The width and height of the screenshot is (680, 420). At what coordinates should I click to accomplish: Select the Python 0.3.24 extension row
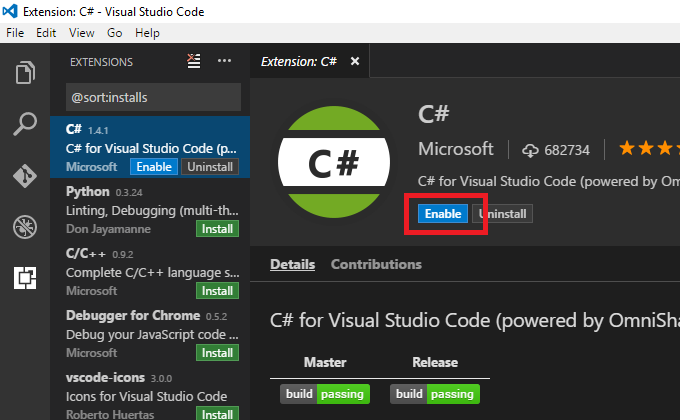[x=150, y=209]
